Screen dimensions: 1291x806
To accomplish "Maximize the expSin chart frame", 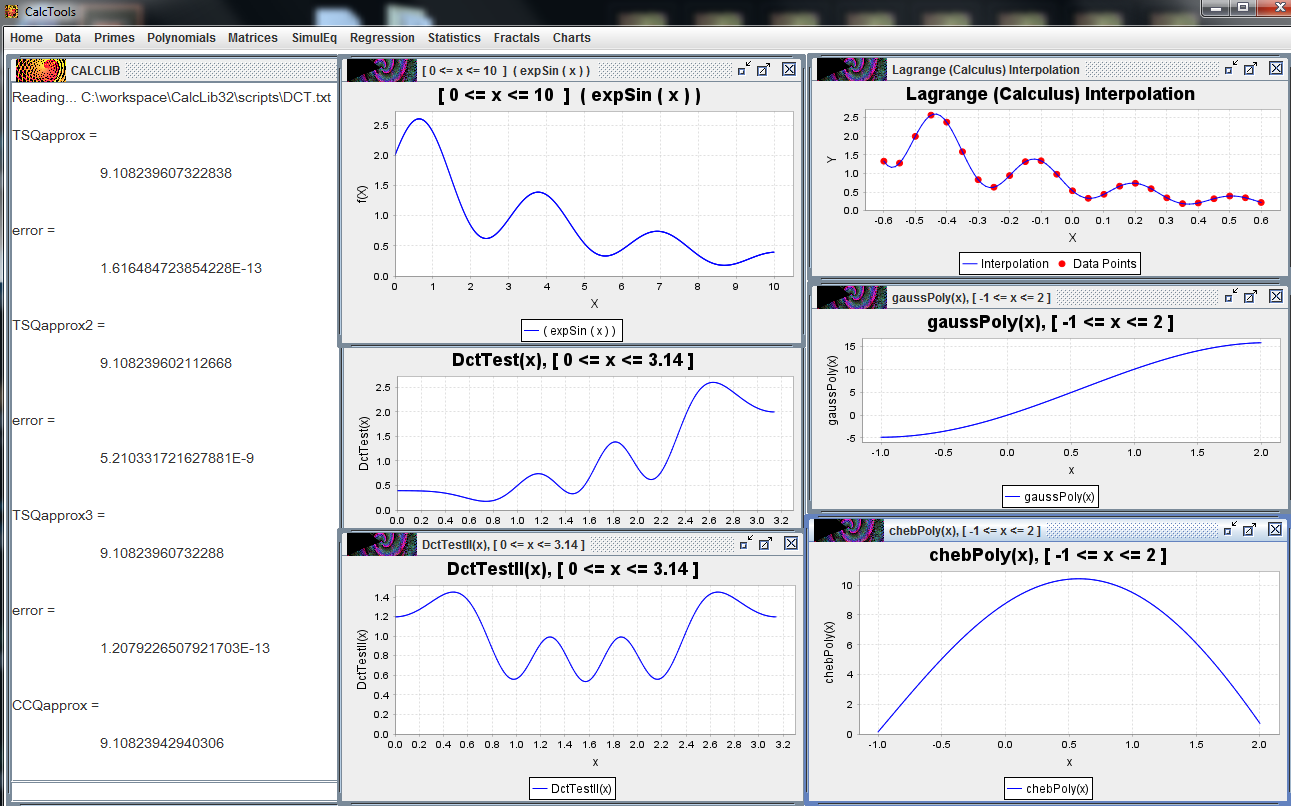I will click(764, 69).
